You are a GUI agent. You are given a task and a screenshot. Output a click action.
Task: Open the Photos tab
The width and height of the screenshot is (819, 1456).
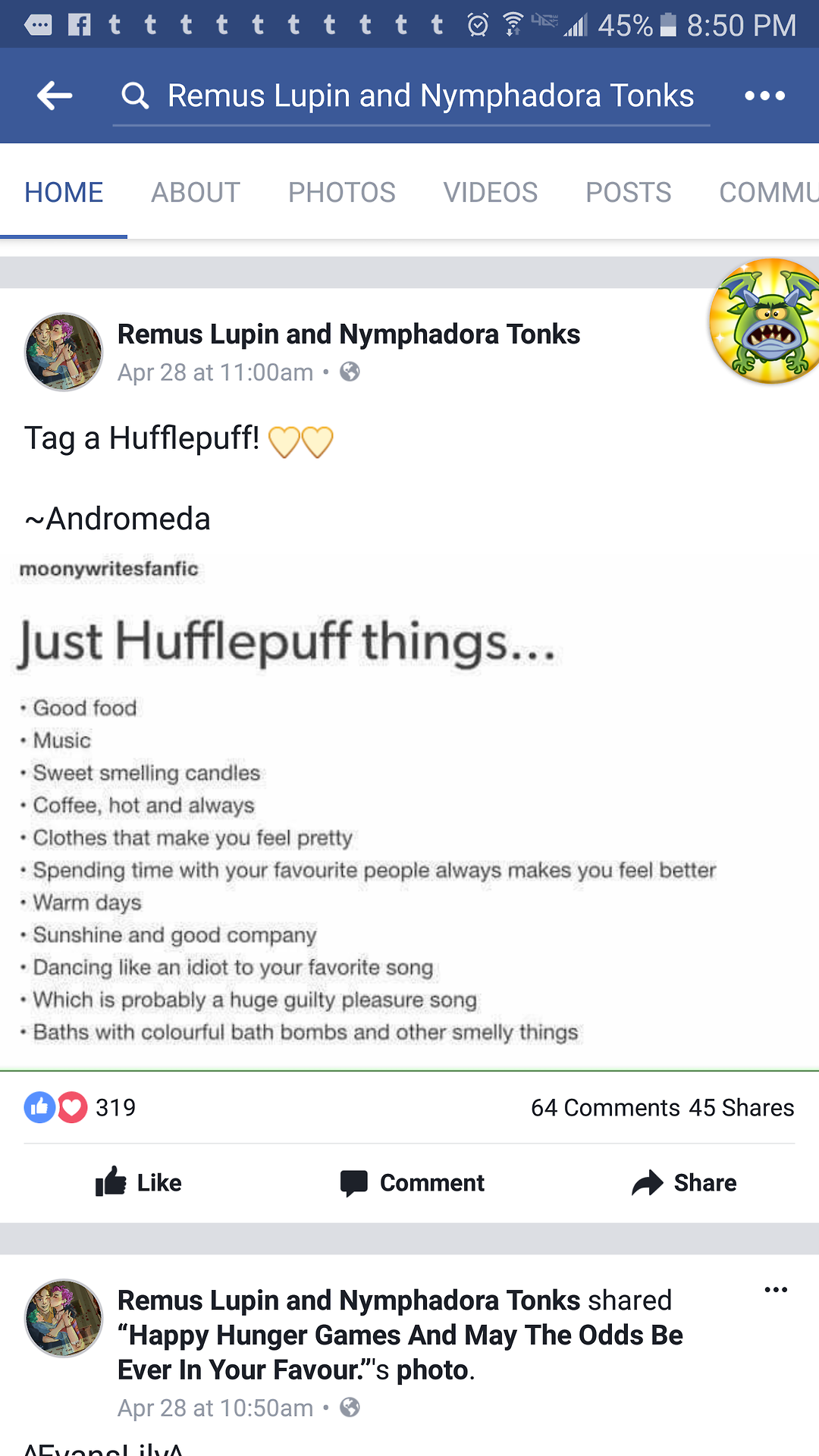341,193
